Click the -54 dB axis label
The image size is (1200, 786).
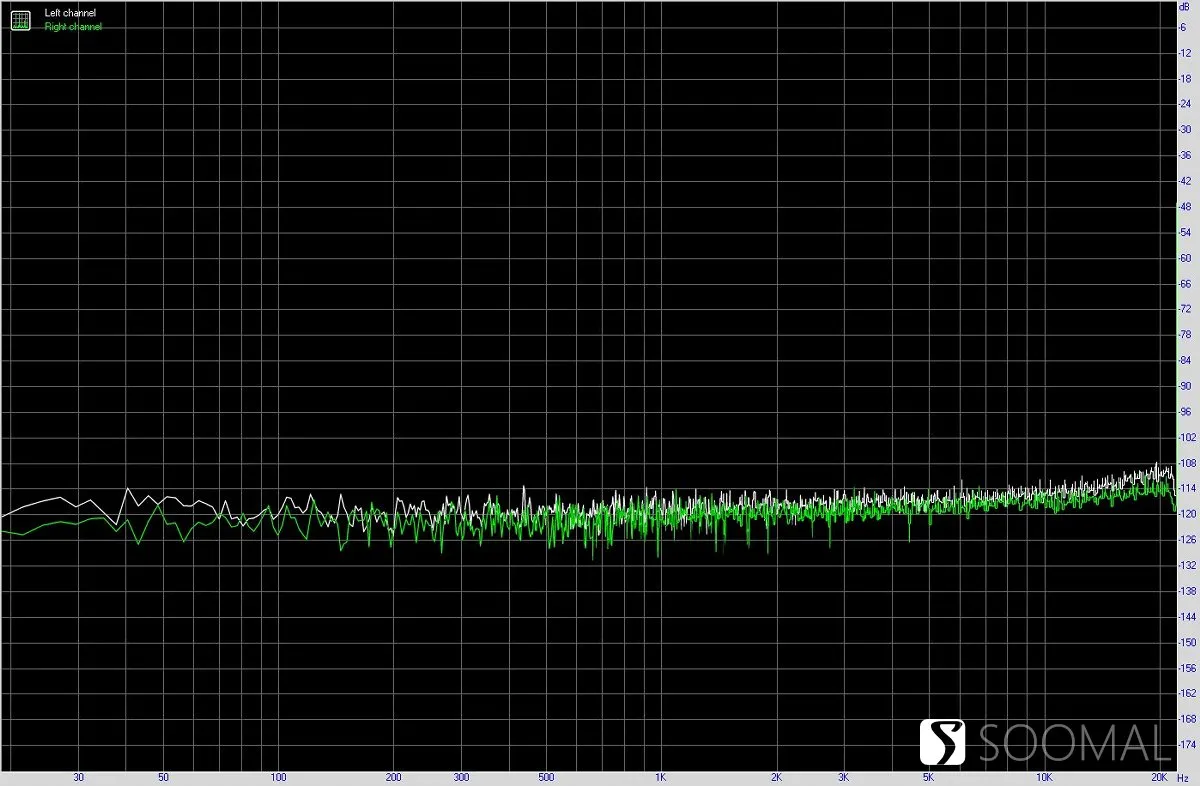click(1184, 232)
